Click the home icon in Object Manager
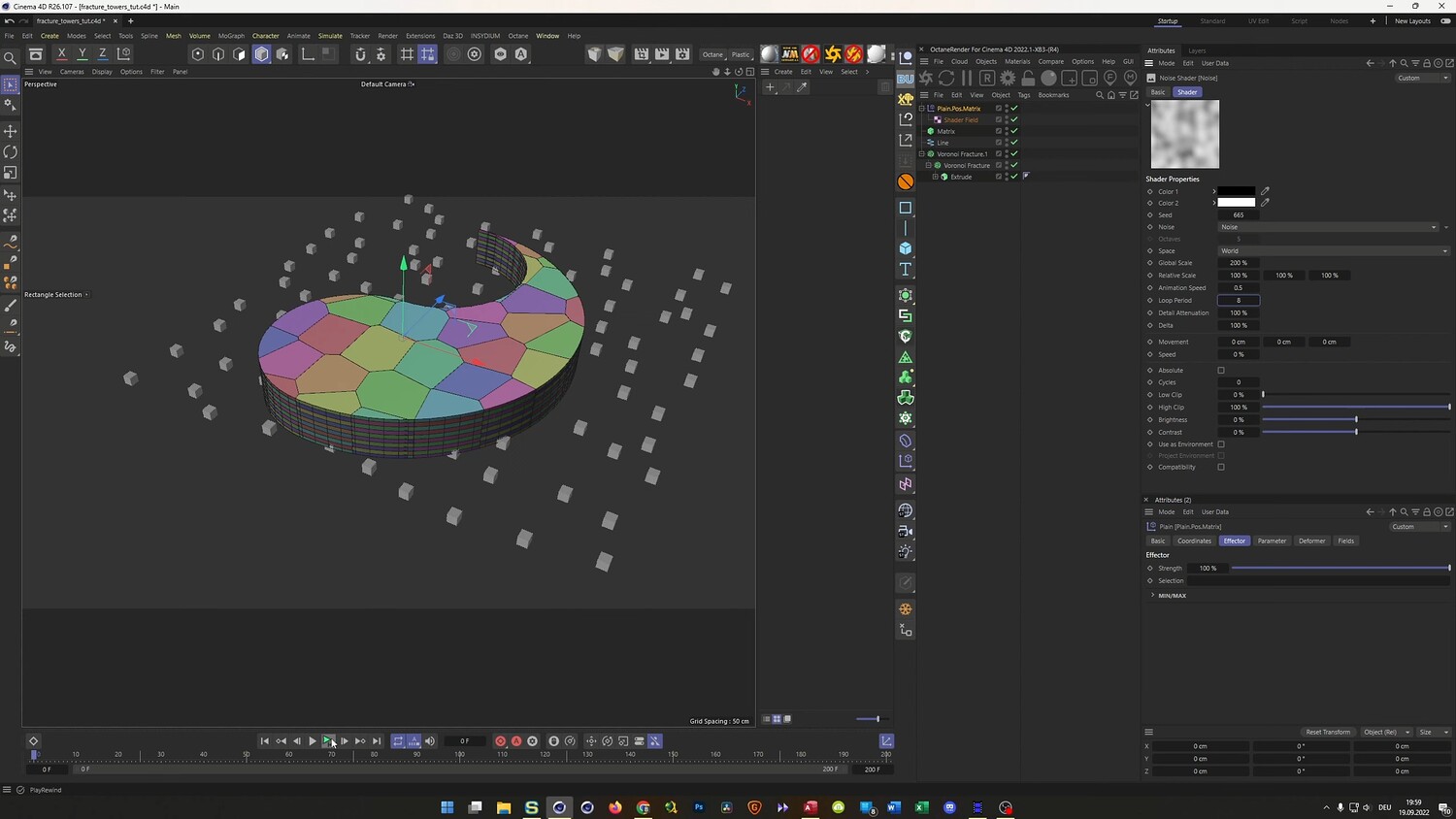The image size is (1456, 819). 1111,95
